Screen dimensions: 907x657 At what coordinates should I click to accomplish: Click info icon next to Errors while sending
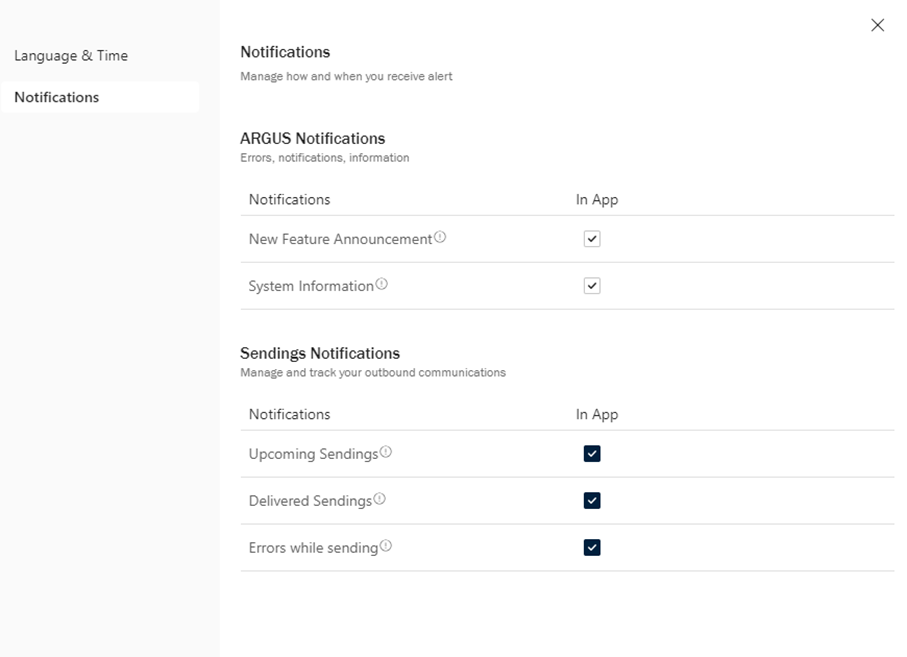tap(386, 546)
